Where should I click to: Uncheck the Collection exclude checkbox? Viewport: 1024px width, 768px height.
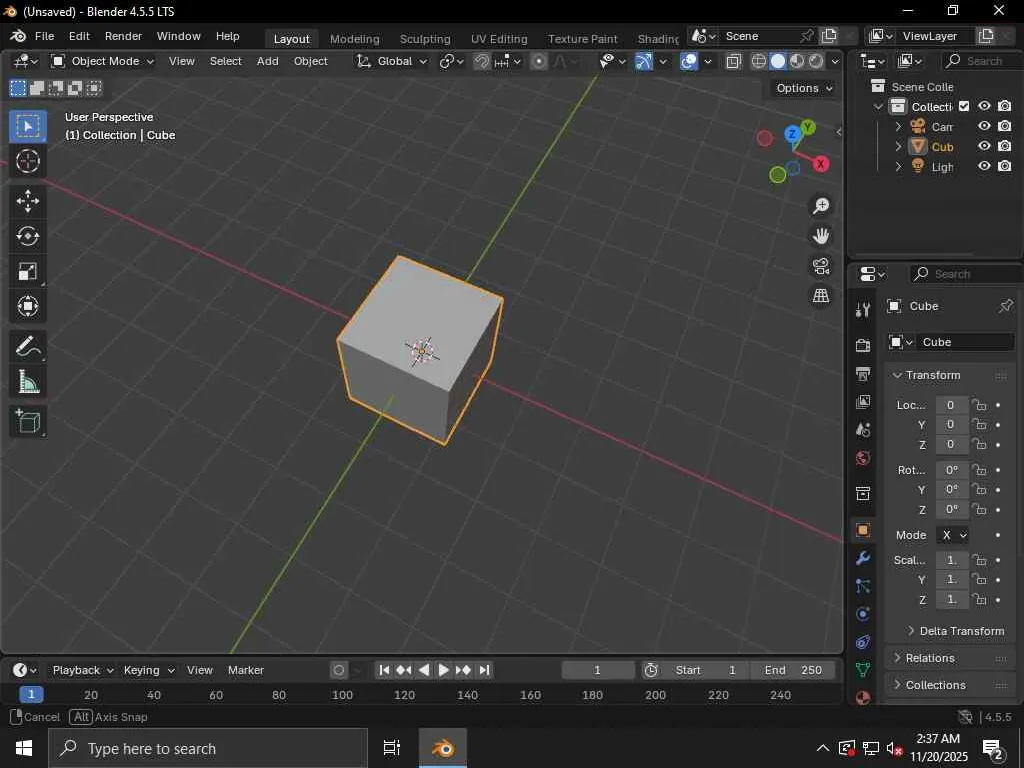click(964, 106)
